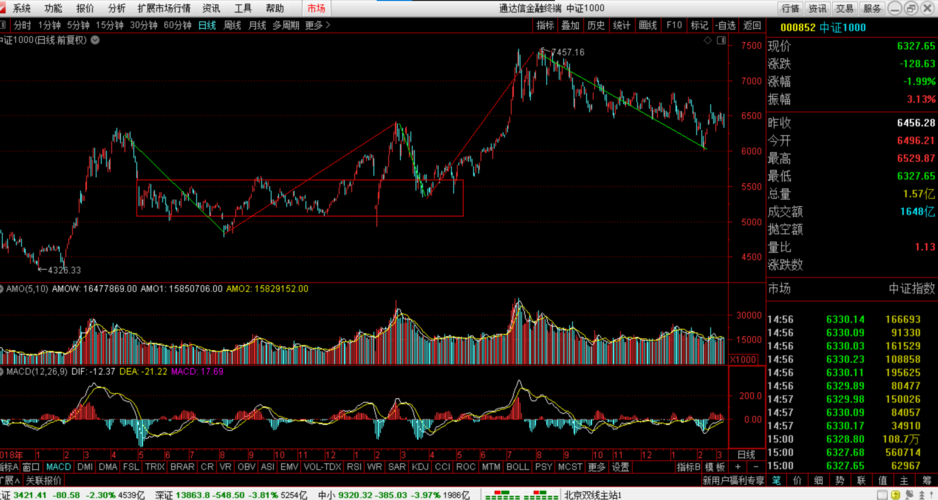Switch to 周线 weekly chart tab
The height and width of the screenshot is (500, 938).
(x=232, y=25)
